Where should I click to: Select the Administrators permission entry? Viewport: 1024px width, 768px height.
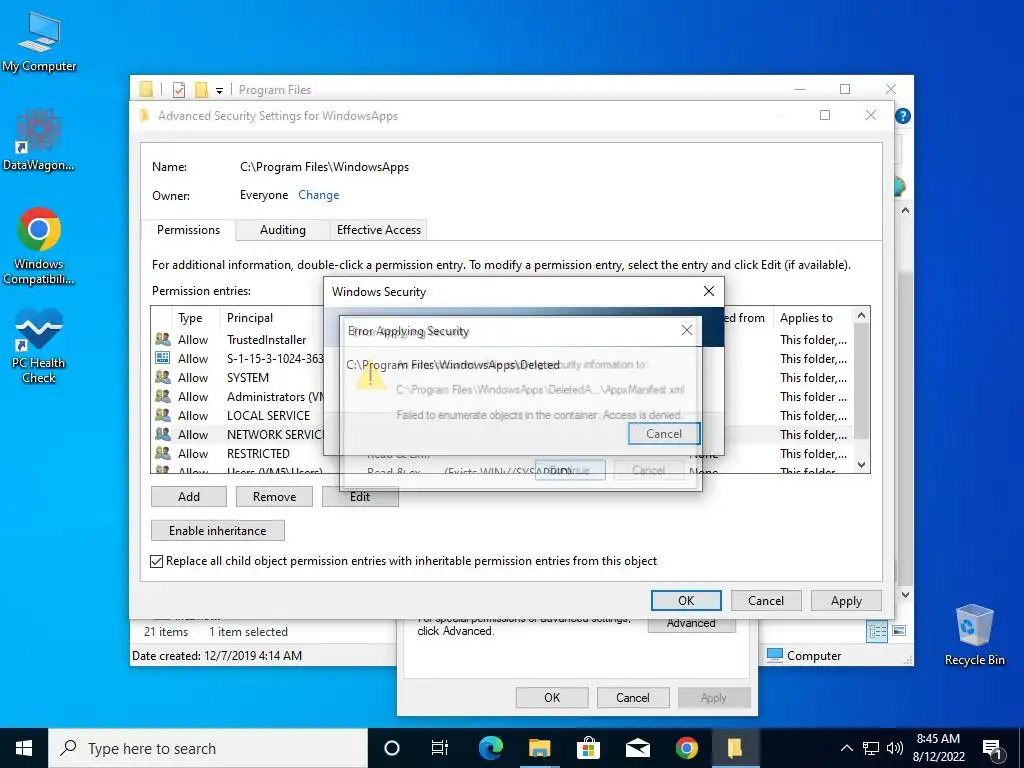[501, 396]
